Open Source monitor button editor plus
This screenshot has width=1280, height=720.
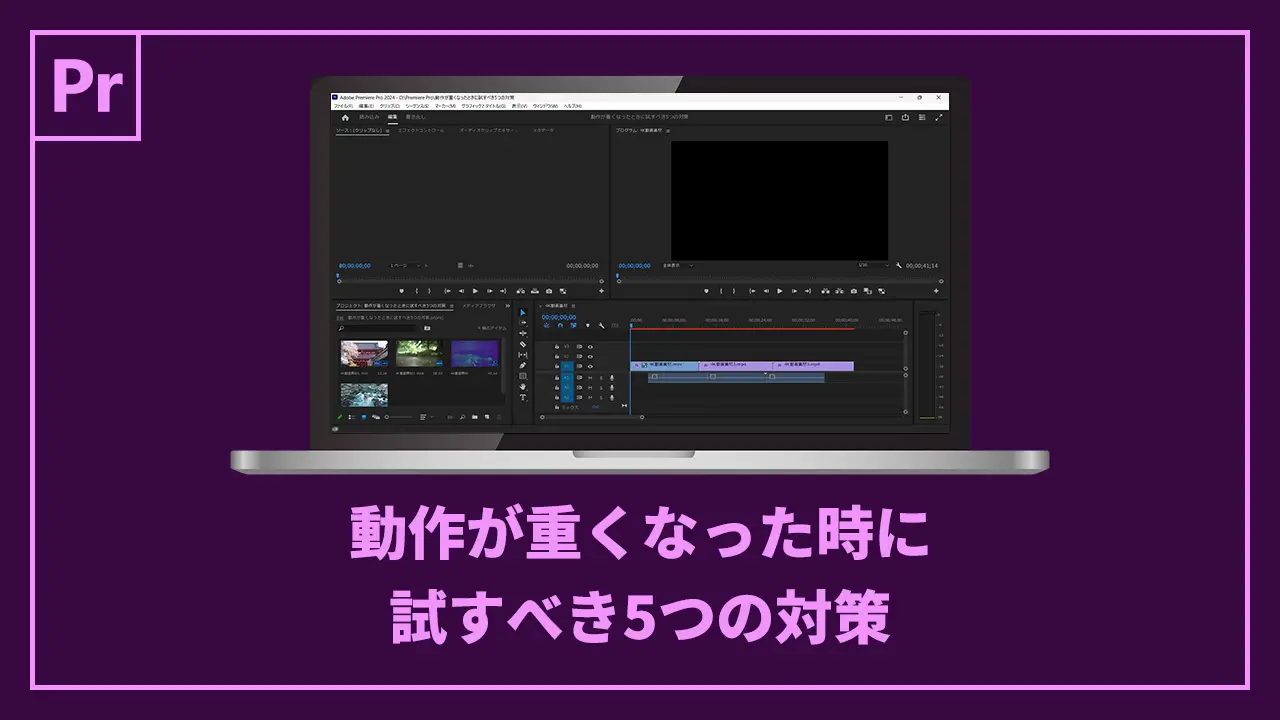pos(601,291)
